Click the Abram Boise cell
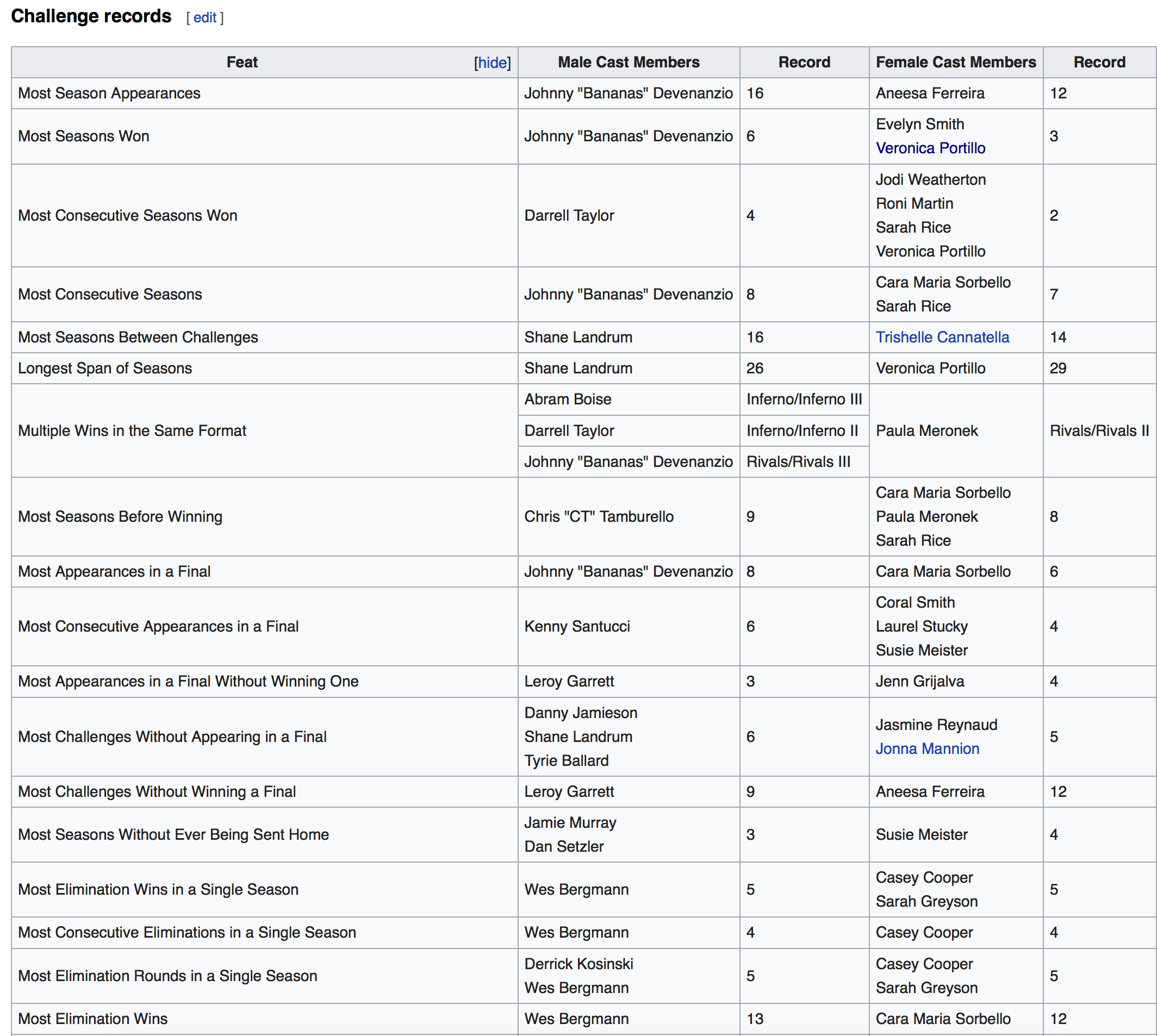The width and height of the screenshot is (1157, 1036). coord(628,399)
